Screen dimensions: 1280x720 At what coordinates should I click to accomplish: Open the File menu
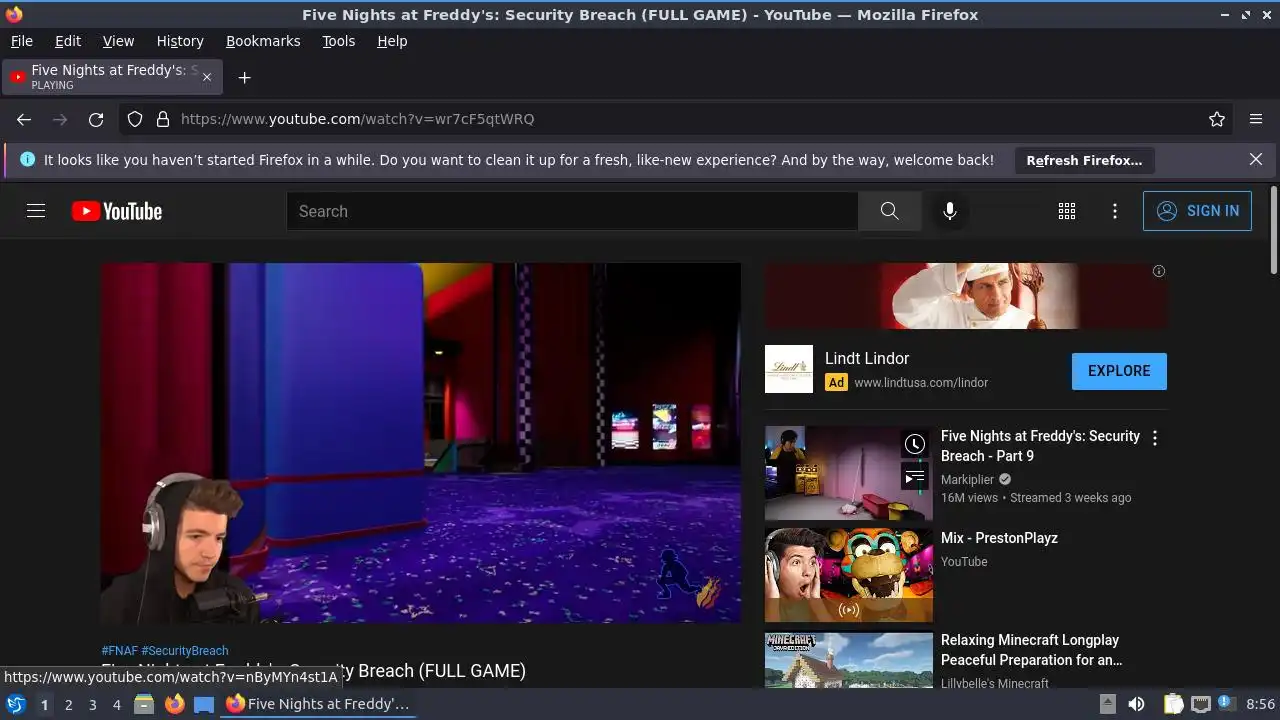pyautogui.click(x=22, y=41)
